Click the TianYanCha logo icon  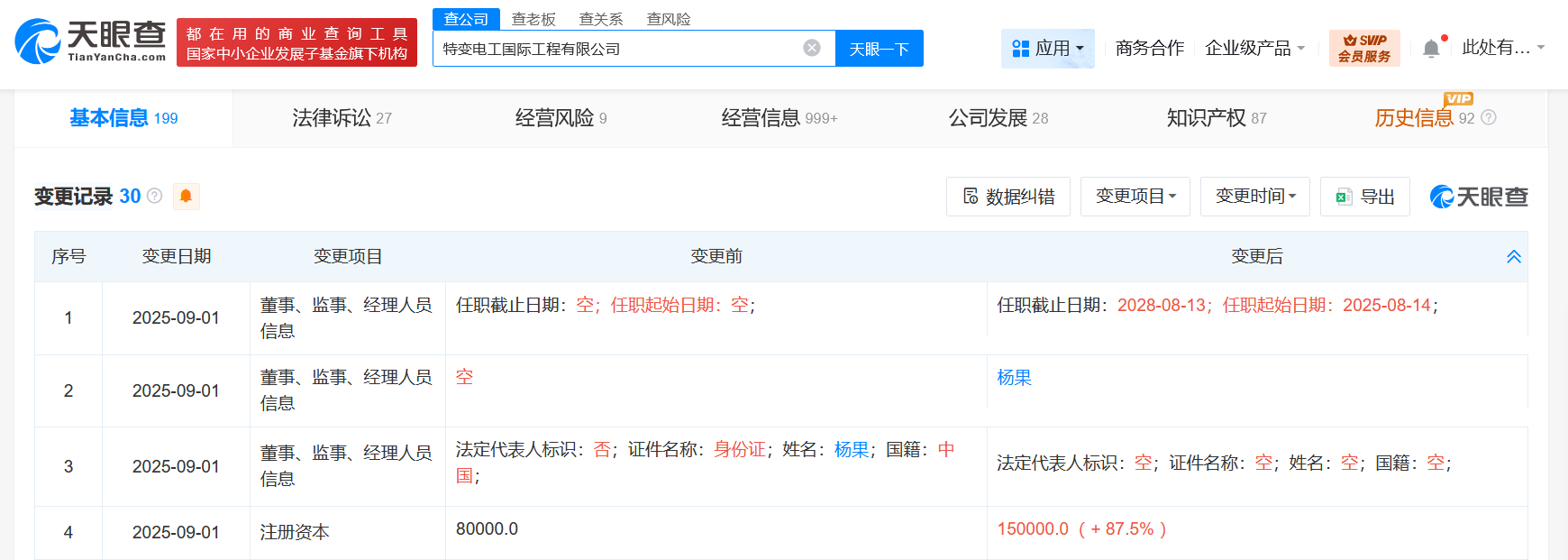click(x=38, y=41)
